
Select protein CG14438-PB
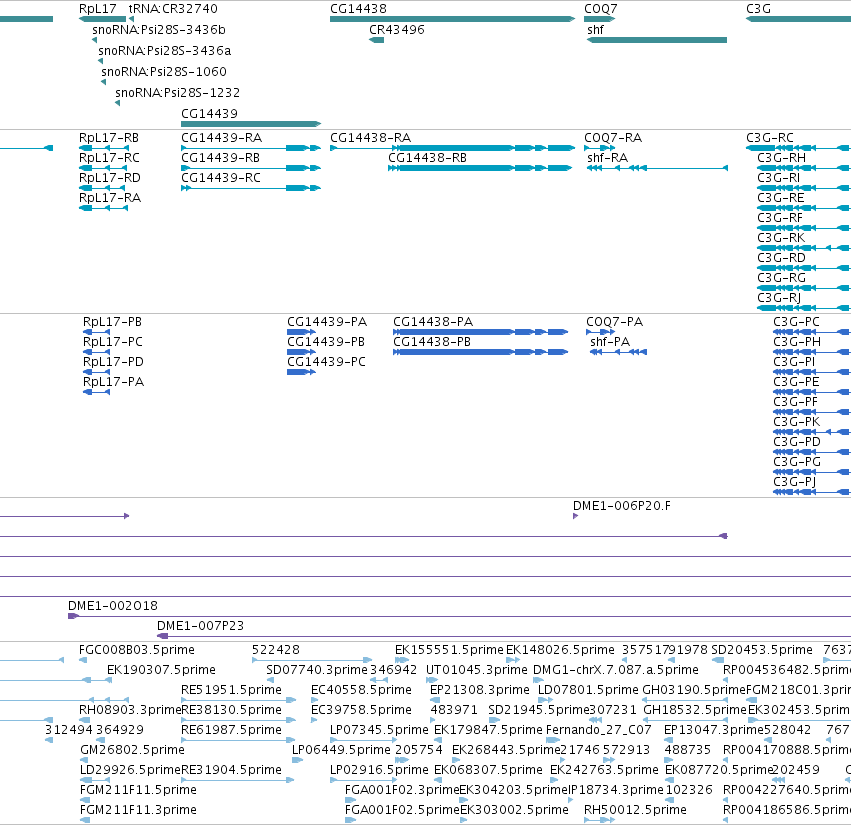[x=480, y=352]
